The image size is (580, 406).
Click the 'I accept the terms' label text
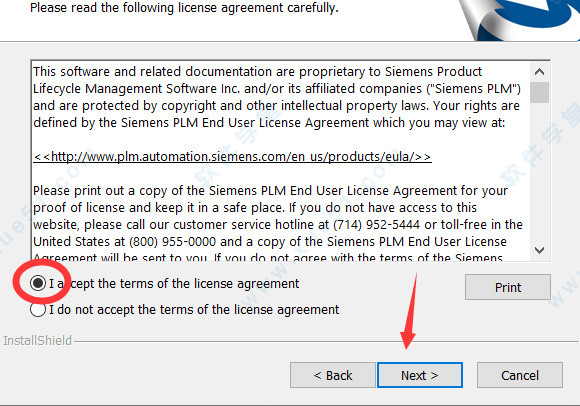(174, 284)
